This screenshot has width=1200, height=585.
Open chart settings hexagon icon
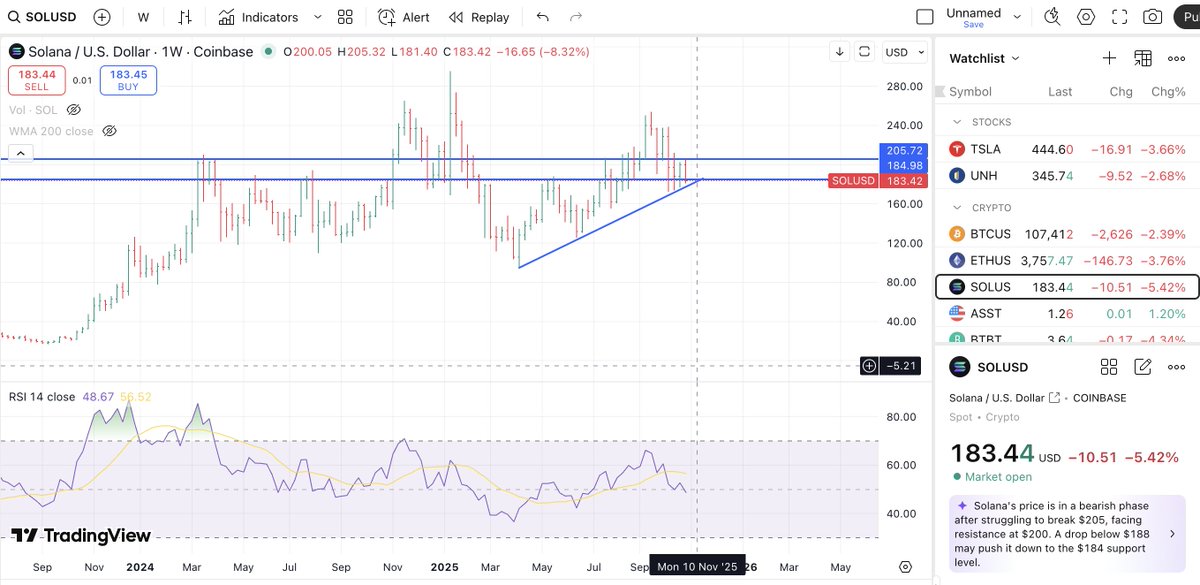[x=1087, y=17]
